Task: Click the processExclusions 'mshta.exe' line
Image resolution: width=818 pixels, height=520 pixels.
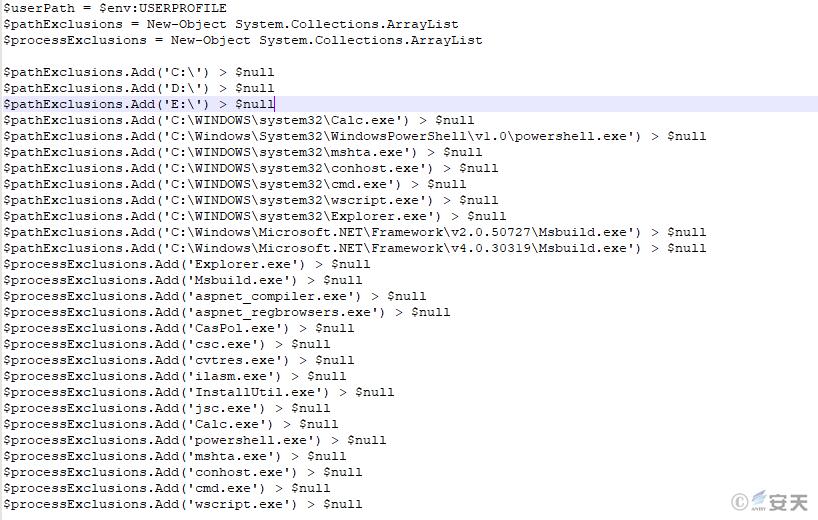Action: [x=175, y=456]
